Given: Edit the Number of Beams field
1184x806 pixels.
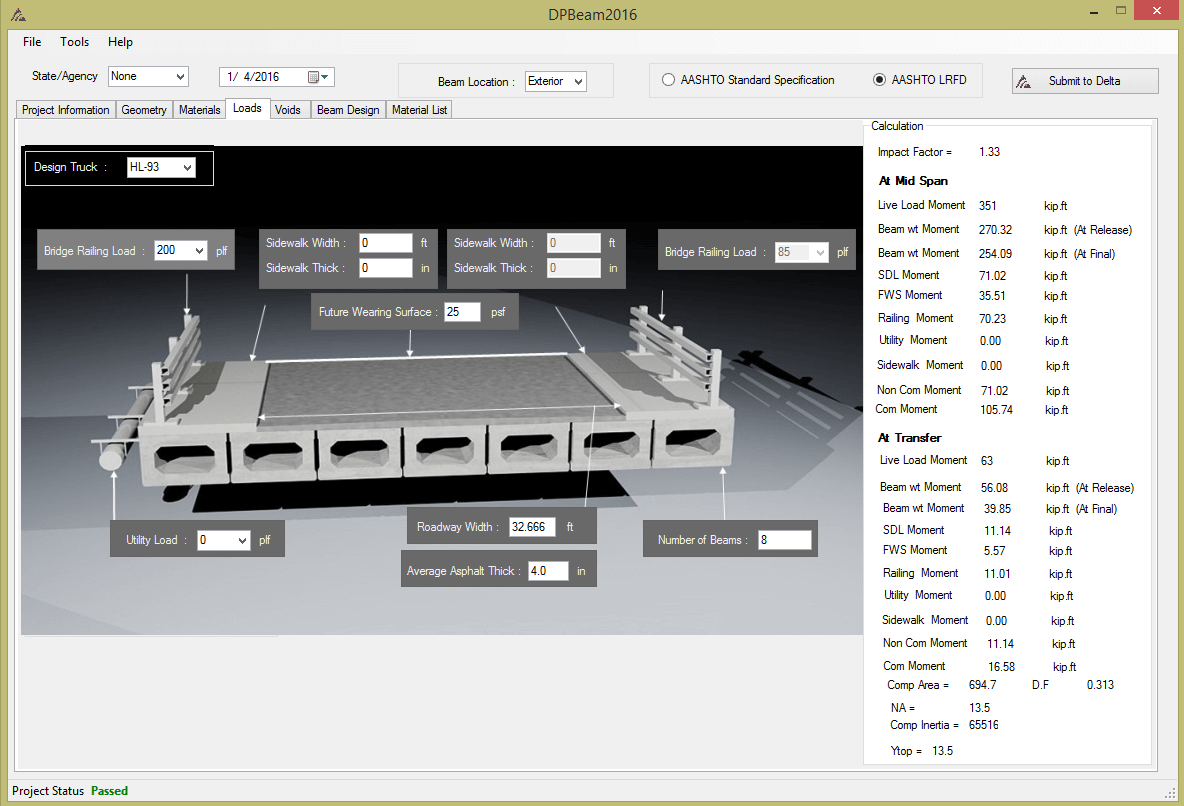Looking at the screenshot, I should click(784, 540).
